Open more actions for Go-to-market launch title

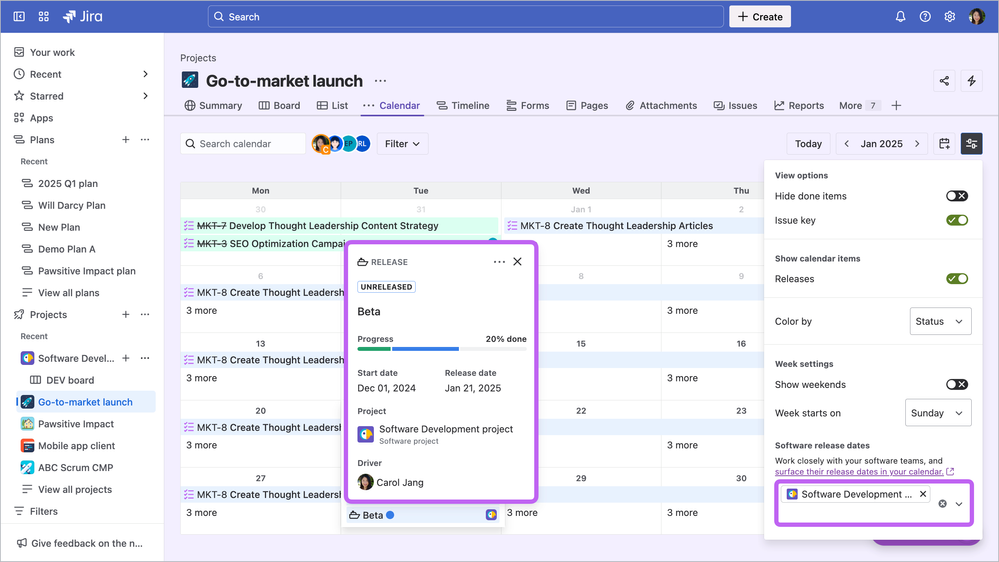click(x=380, y=81)
